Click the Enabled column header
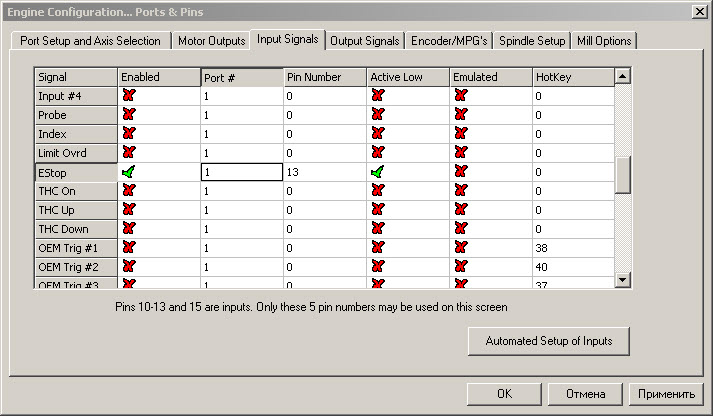The image size is (713, 416). (x=159, y=77)
